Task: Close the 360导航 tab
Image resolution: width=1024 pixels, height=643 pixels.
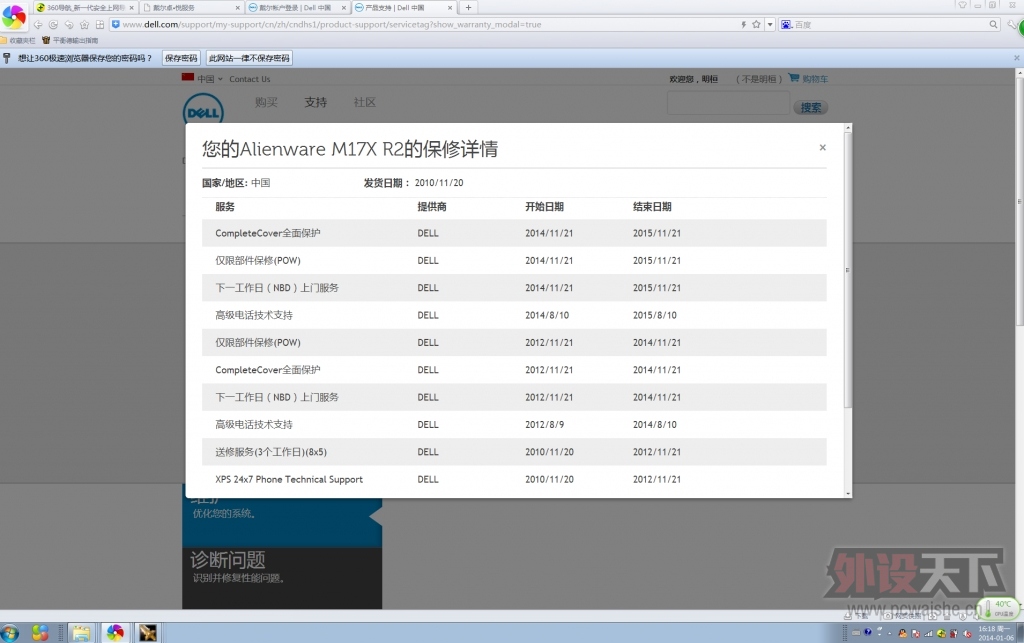Action: pos(131,8)
